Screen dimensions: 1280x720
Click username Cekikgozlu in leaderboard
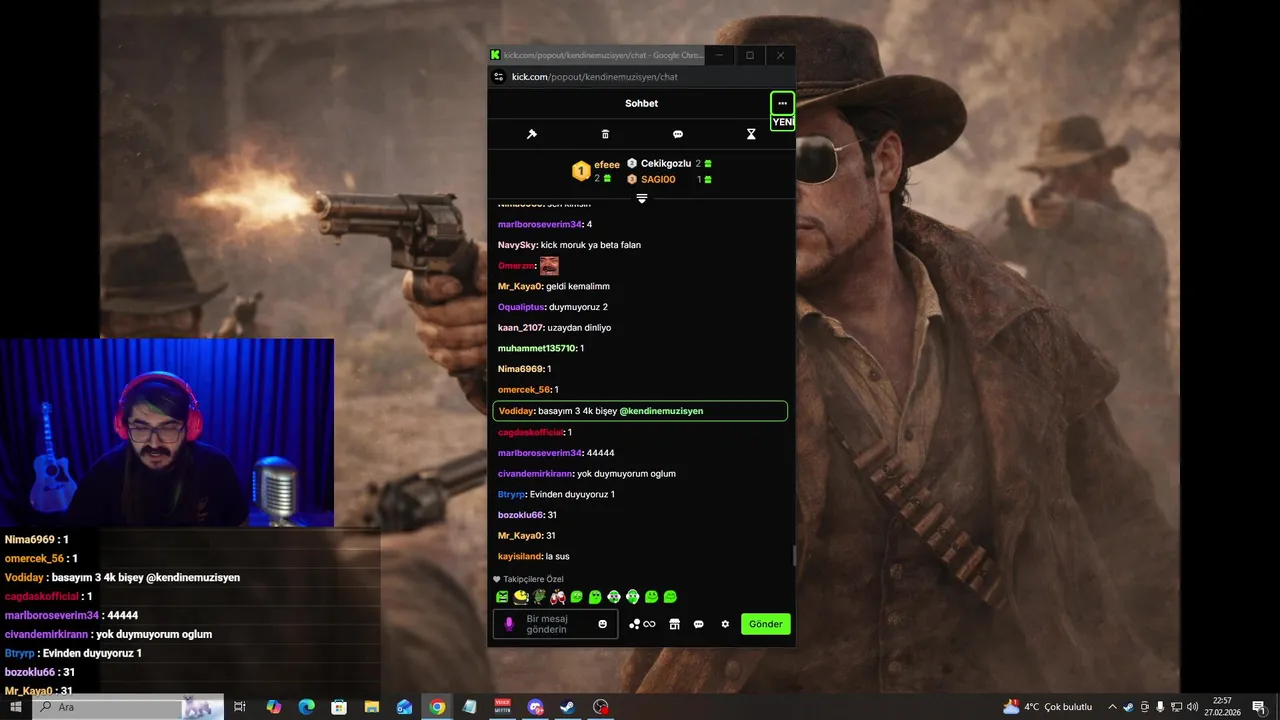[x=666, y=163]
